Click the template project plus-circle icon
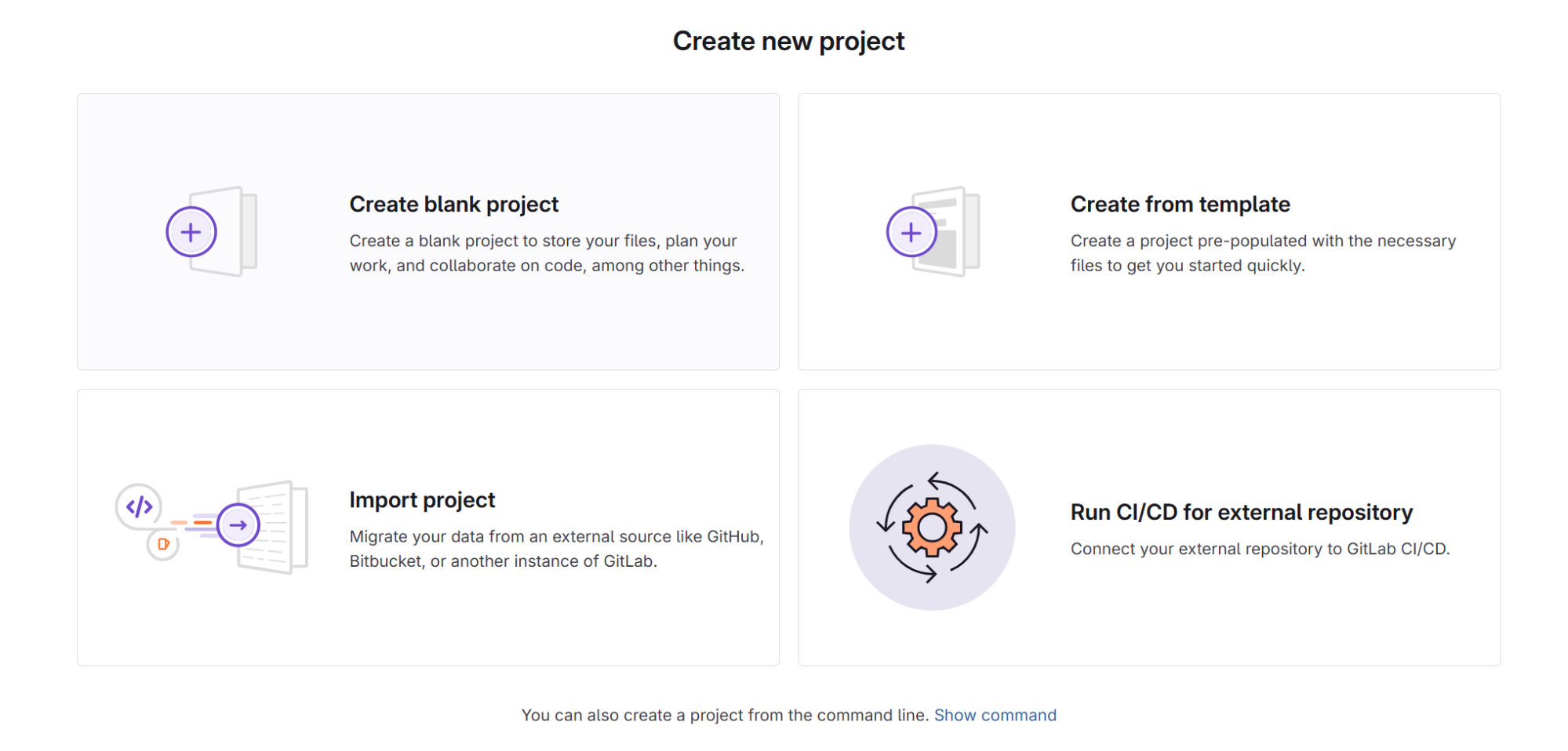This screenshot has height=751, width=1568. (x=911, y=232)
